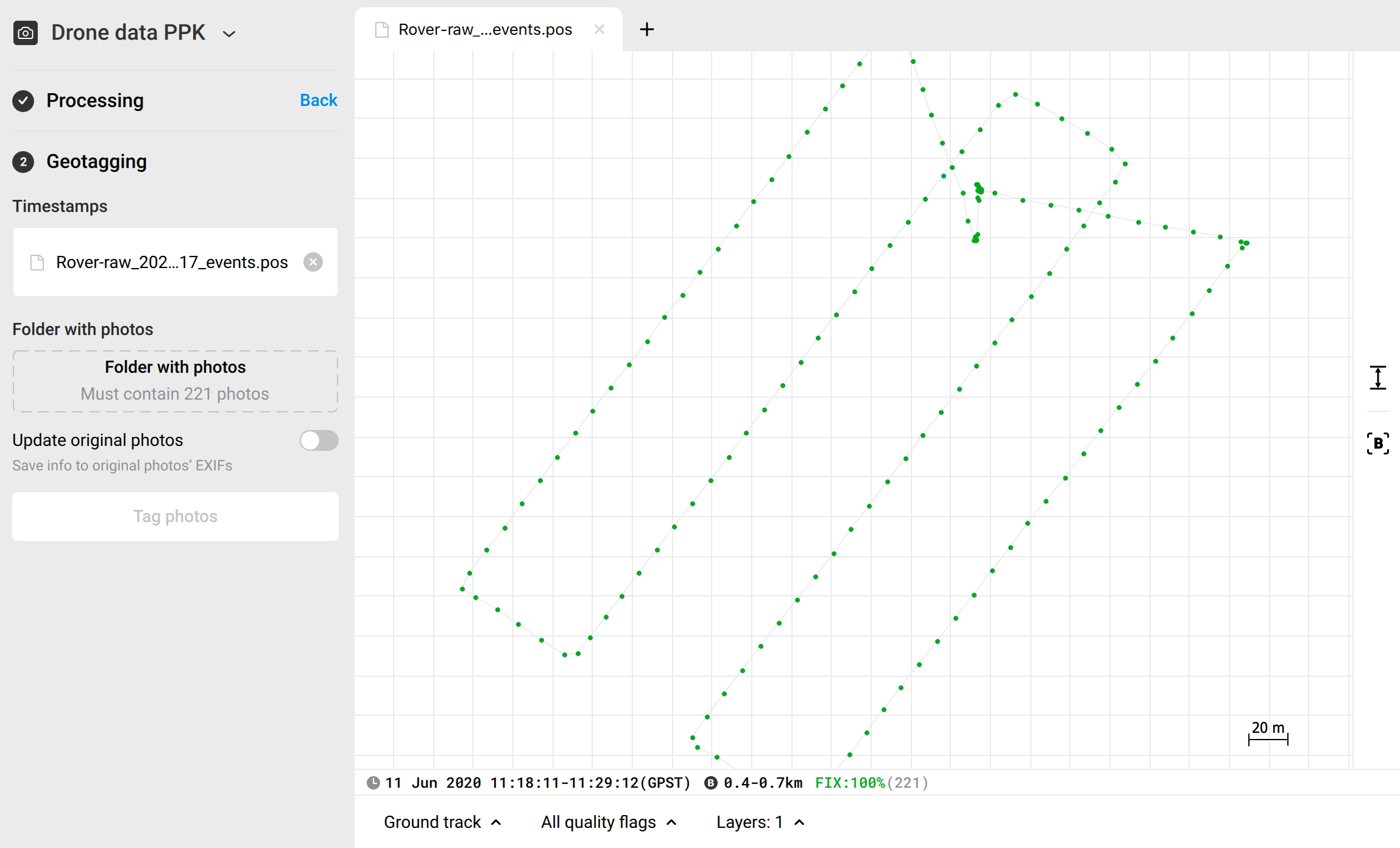Click the FIX:100% status text
This screenshot has width=1400, height=848.
tap(850, 783)
